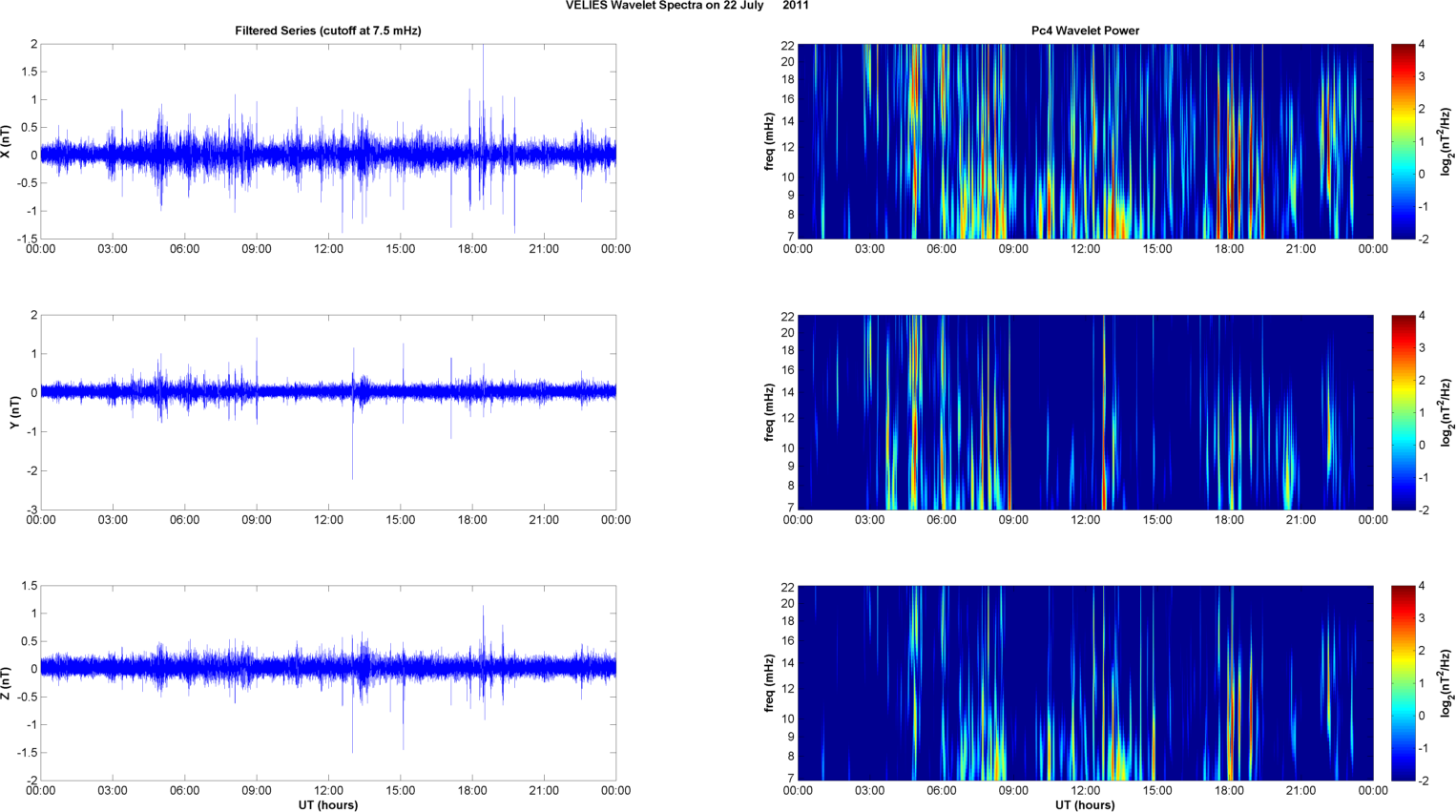The height and width of the screenshot is (812, 1456).
Task: Click the colorbar beside the top spectrogram
Action: click(x=1403, y=141)
